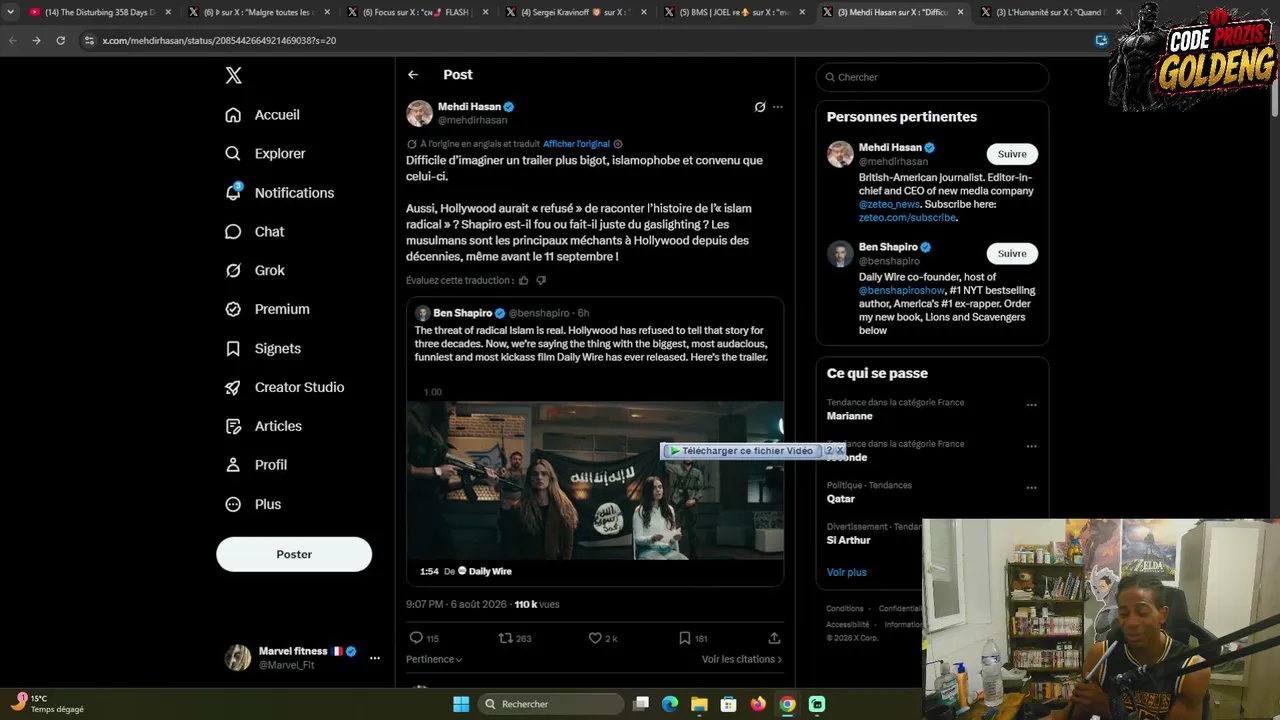Open the @zeteo_news mention link

pyautogui.click(x=889, y=205)
